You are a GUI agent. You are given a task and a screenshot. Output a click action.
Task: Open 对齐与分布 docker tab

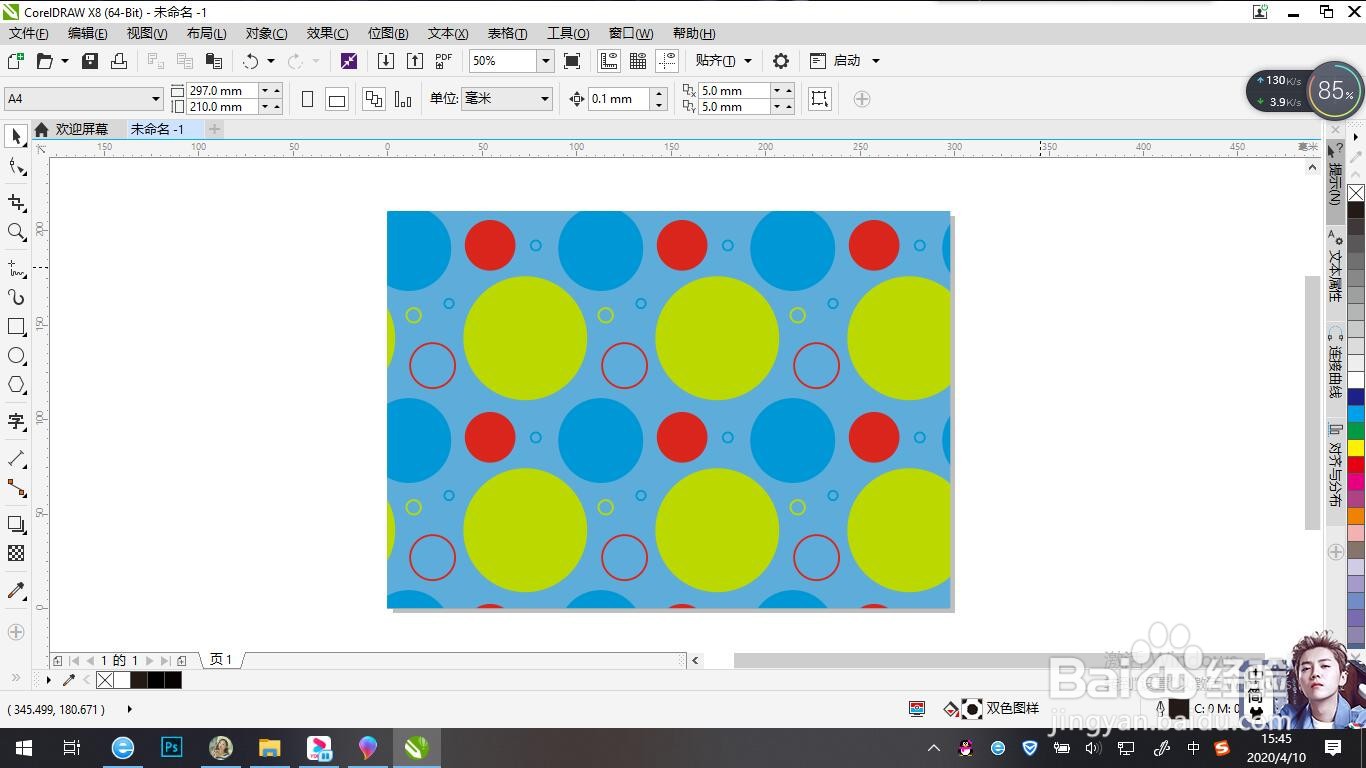coord(1335,465)
